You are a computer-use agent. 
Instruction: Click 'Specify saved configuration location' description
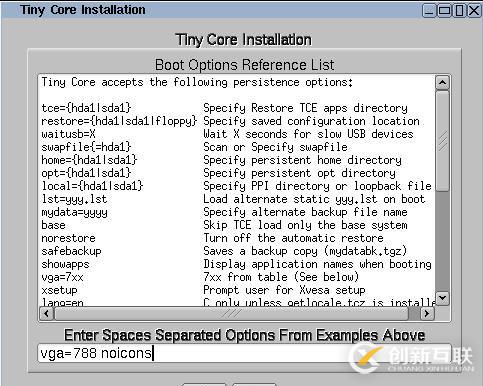coord(311,121)
